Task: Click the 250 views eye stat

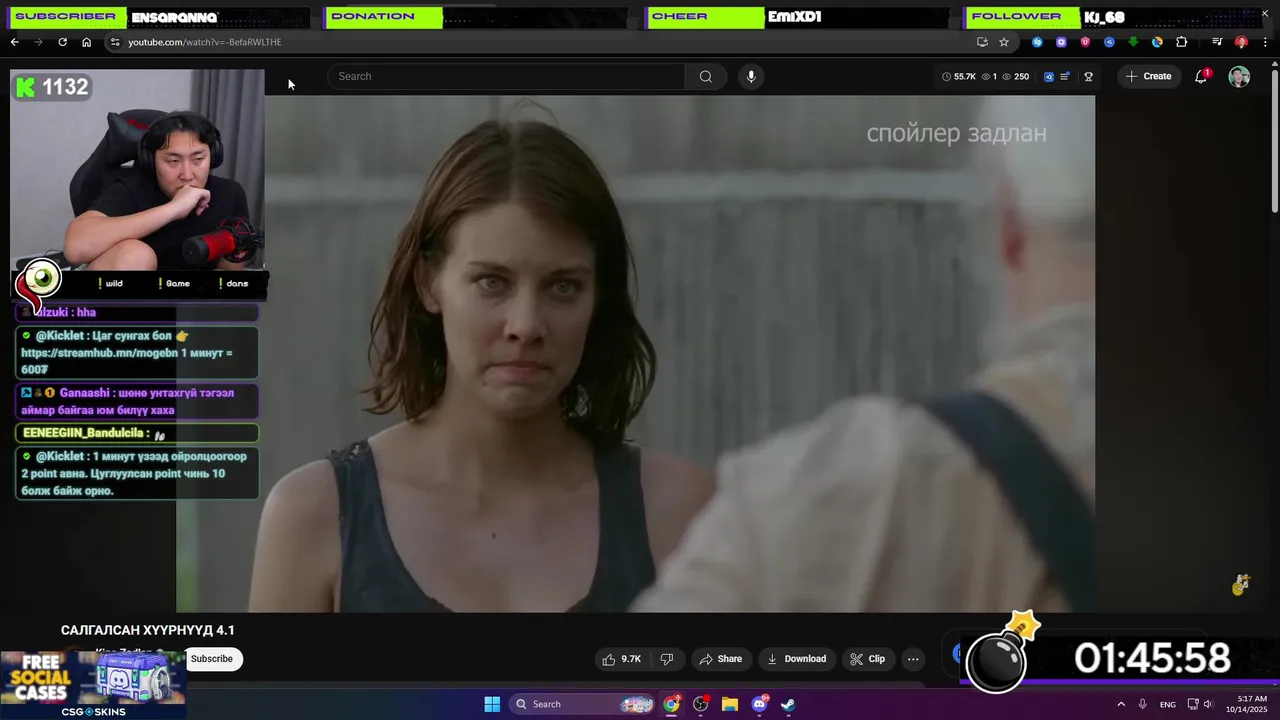Action: (1015, 76)
